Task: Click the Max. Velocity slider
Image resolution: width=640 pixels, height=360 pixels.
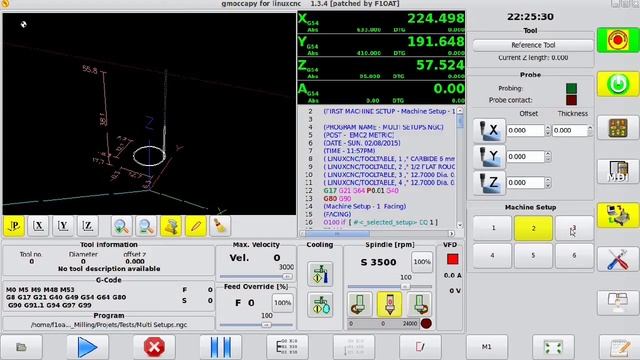Action: pyautogui.click(x=256, y=276)
